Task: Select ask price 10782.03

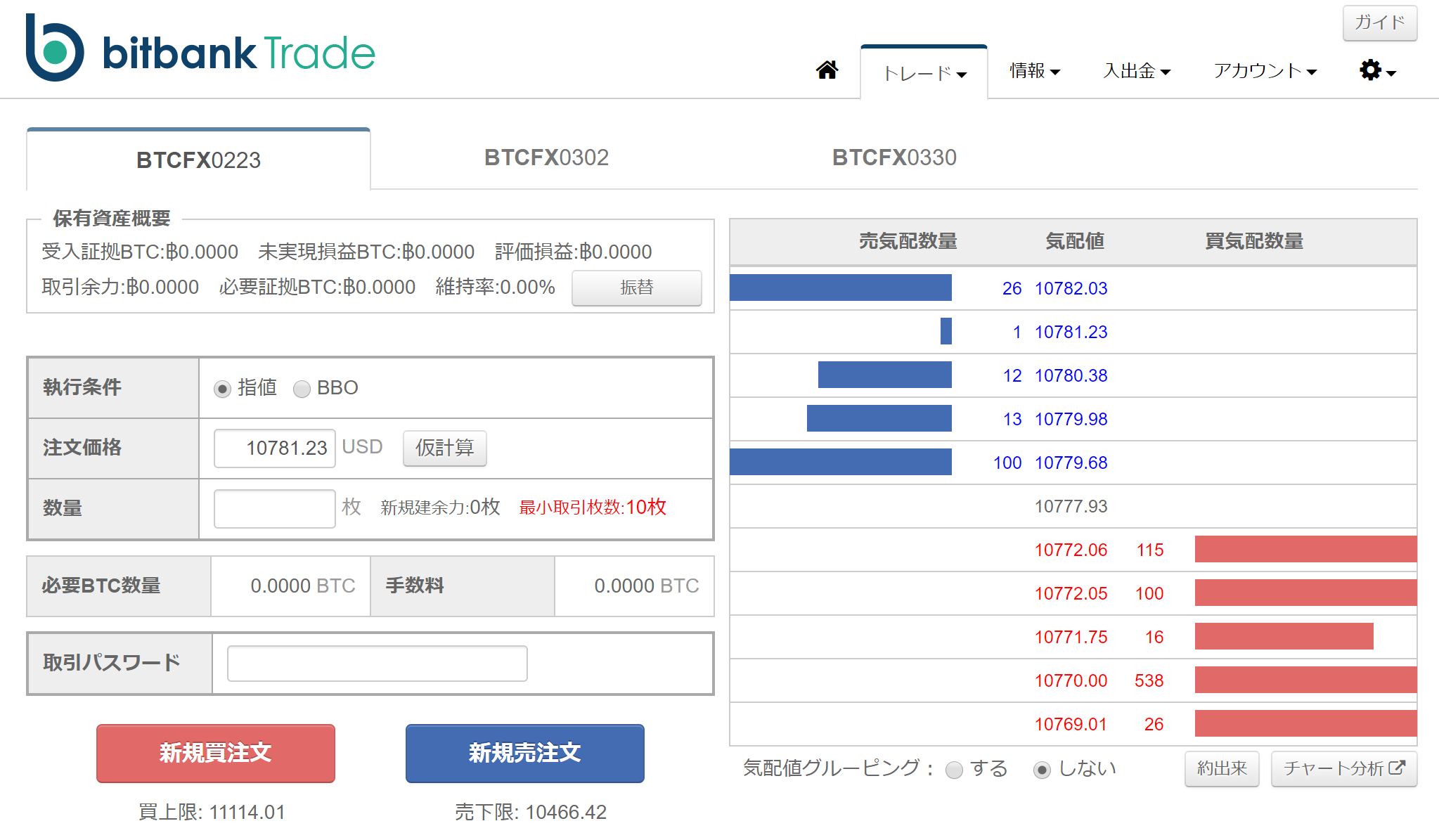Action: (1071, 288)
